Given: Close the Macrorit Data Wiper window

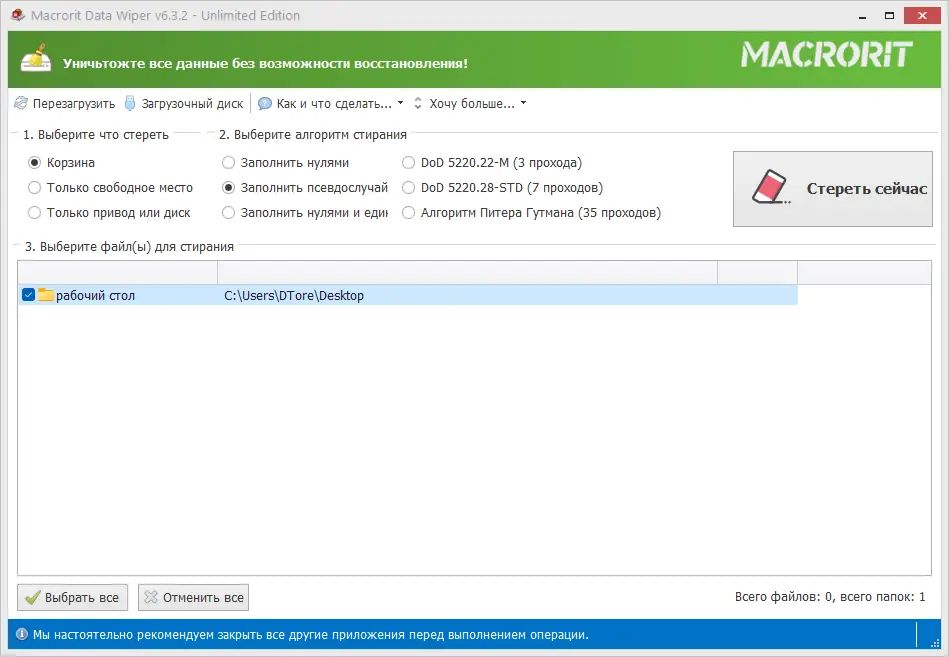Looking at the screenshot, I should click(x=922, y=16).
